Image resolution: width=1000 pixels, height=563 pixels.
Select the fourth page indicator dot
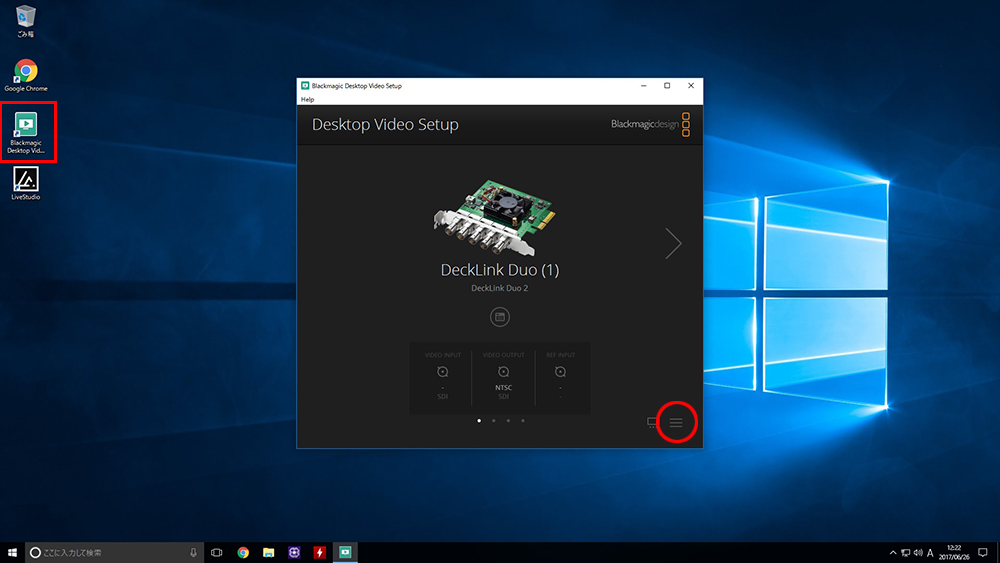coord(523,421)
